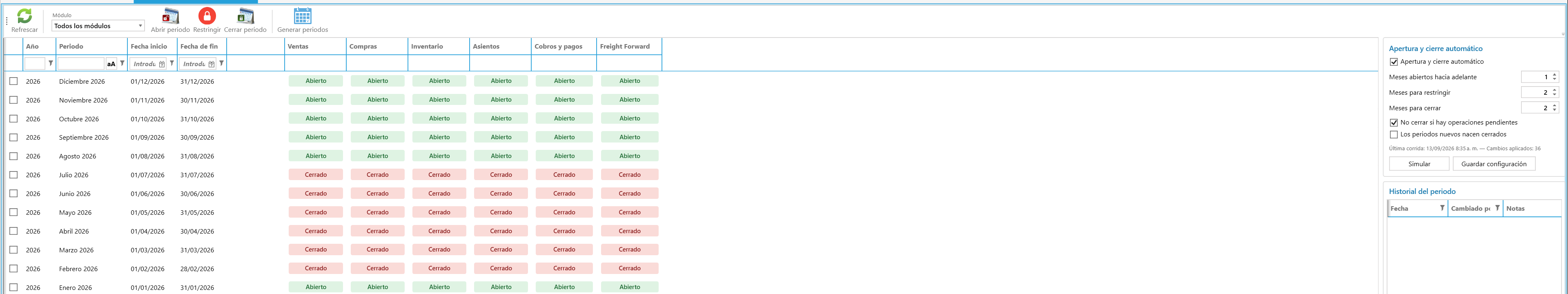This screenshot has height=294, width=1568.
Task: Sort by the Ventas column header
Action: tap(315, 46)
